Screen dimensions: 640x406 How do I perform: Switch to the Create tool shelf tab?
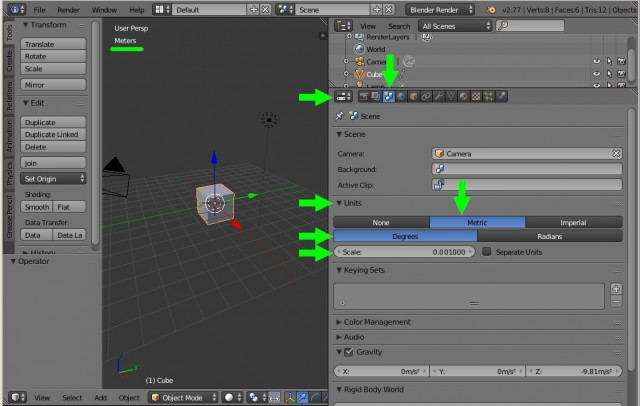[9, 61]
